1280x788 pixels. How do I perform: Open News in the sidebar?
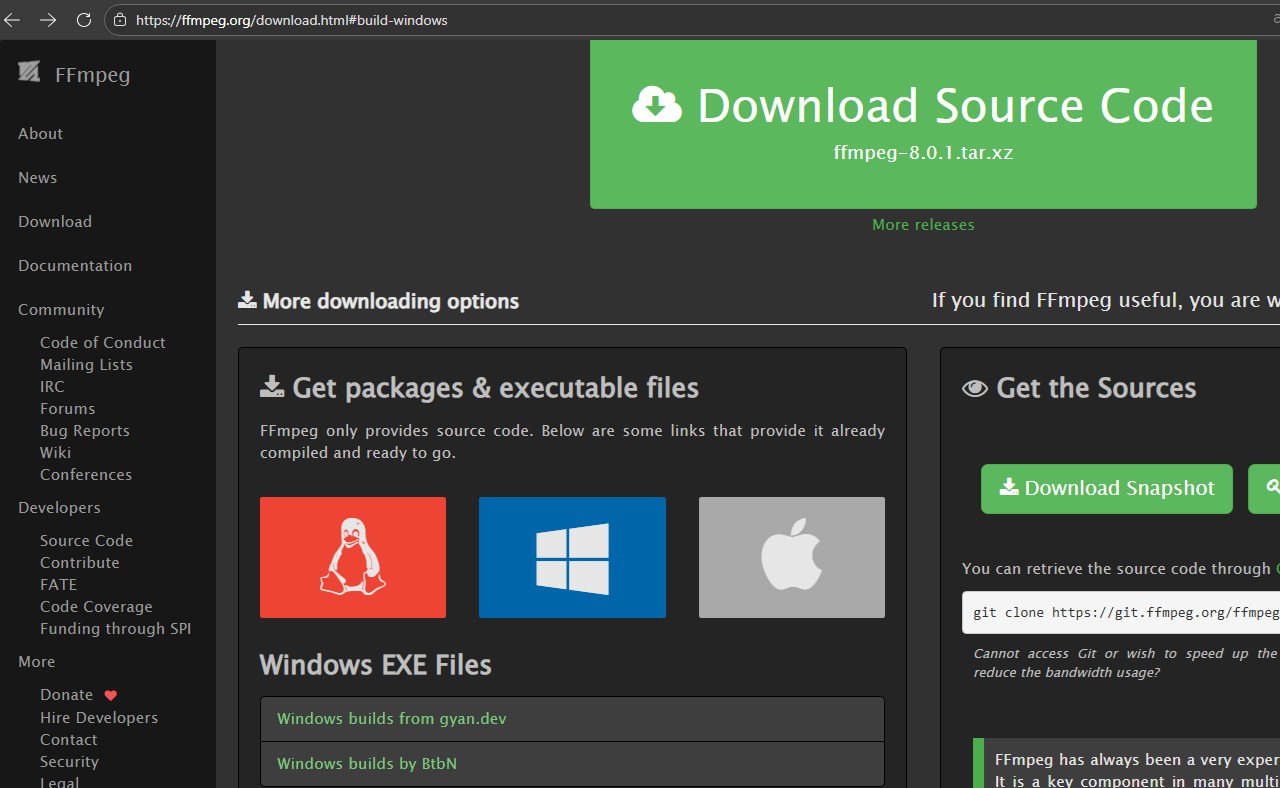click(x=37, y=178)
